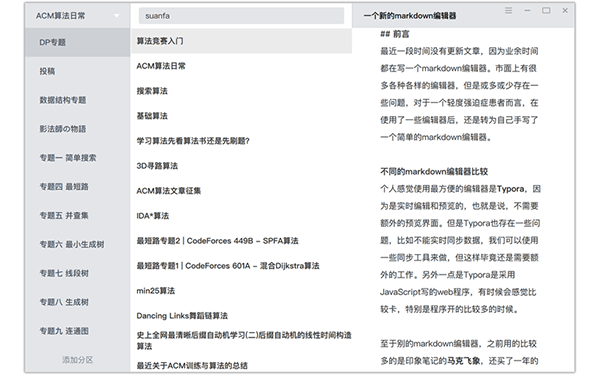Image resolution: width=600 pixels, height=375 pixels.
Task: Click the bold word 马克飞象 in editor
Action: [463, 360]
